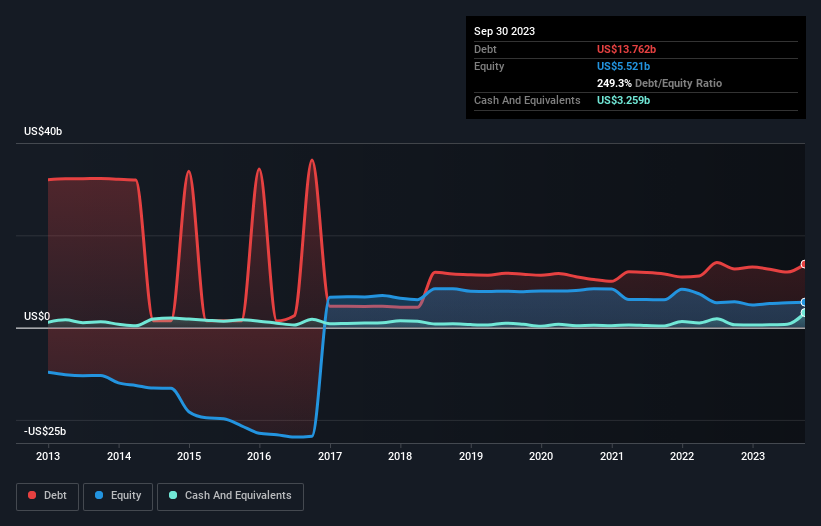Click the -US$25b y-axis label
The image size is (821, 526).
click(x=45, y=431)
